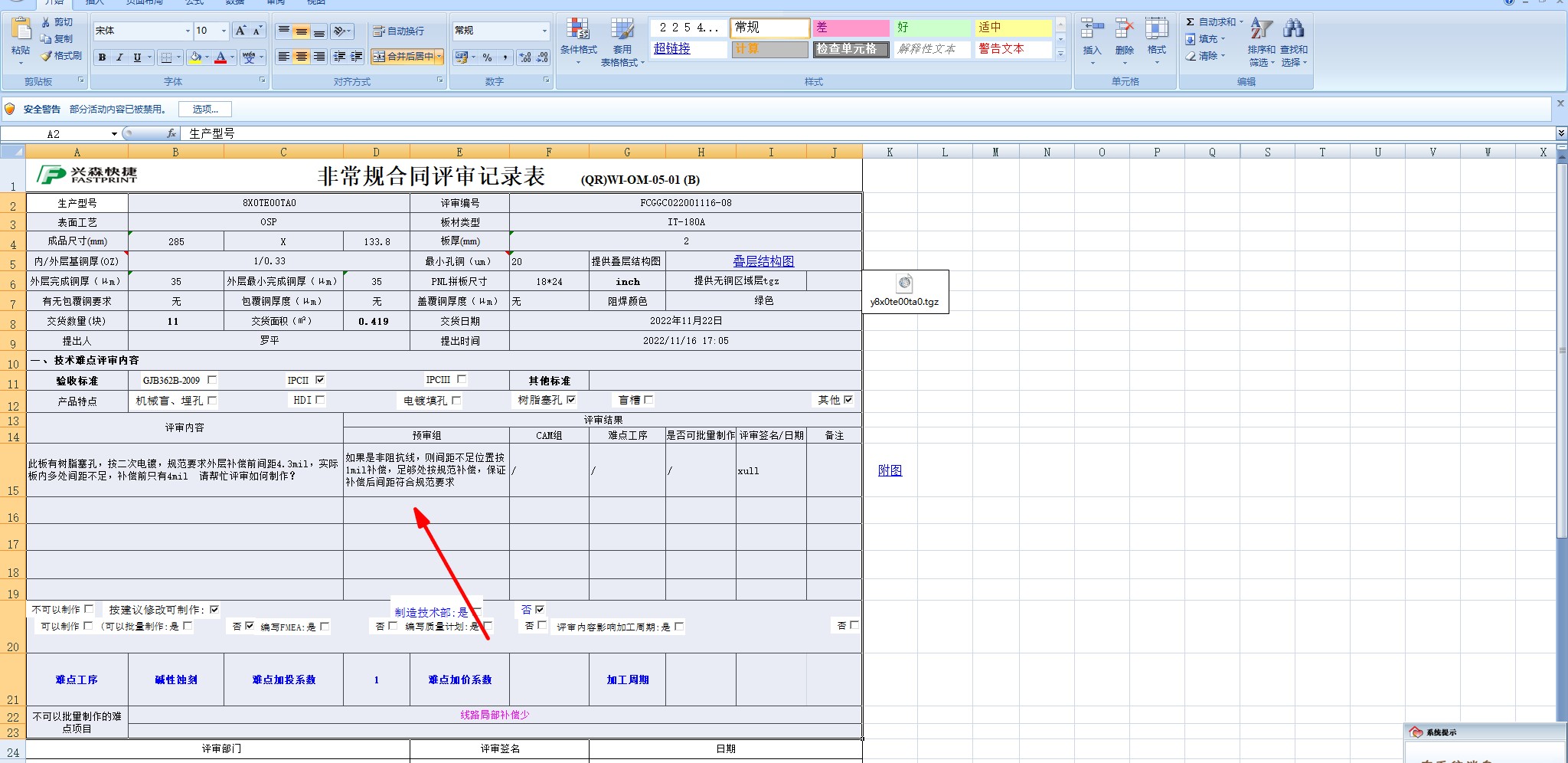Screen dimensions: 1568x763
Task: Tick the GJB362B-2009 checkbox
Action: [x=212, y=379]
